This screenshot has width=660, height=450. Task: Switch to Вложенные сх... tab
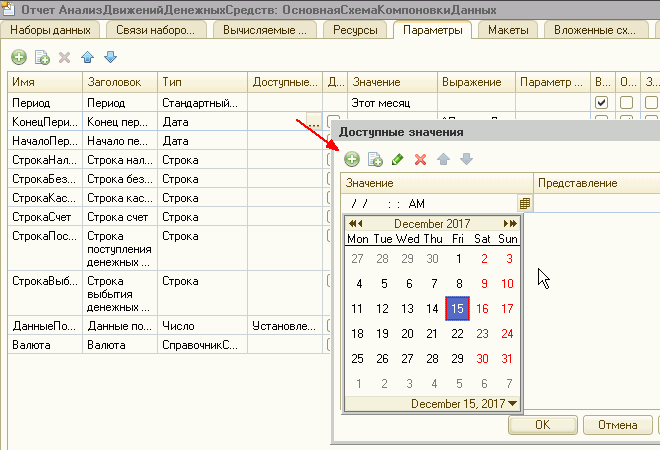[595, 30]
